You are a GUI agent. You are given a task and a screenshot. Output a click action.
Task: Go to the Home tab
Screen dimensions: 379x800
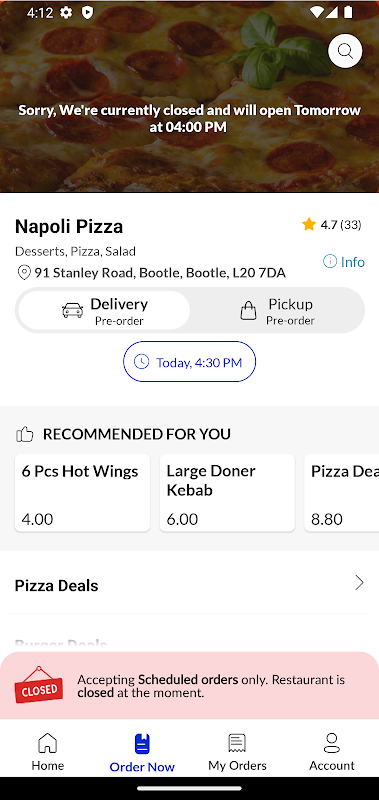pos(47,752)
